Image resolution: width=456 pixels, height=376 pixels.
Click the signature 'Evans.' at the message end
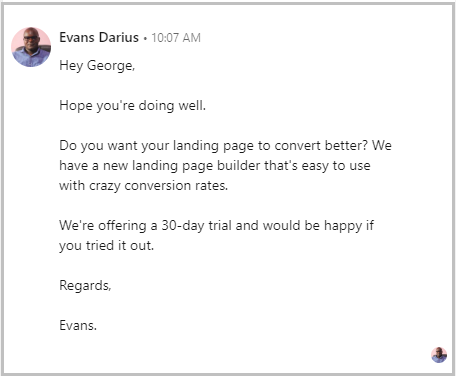click(x=78, y=325)
